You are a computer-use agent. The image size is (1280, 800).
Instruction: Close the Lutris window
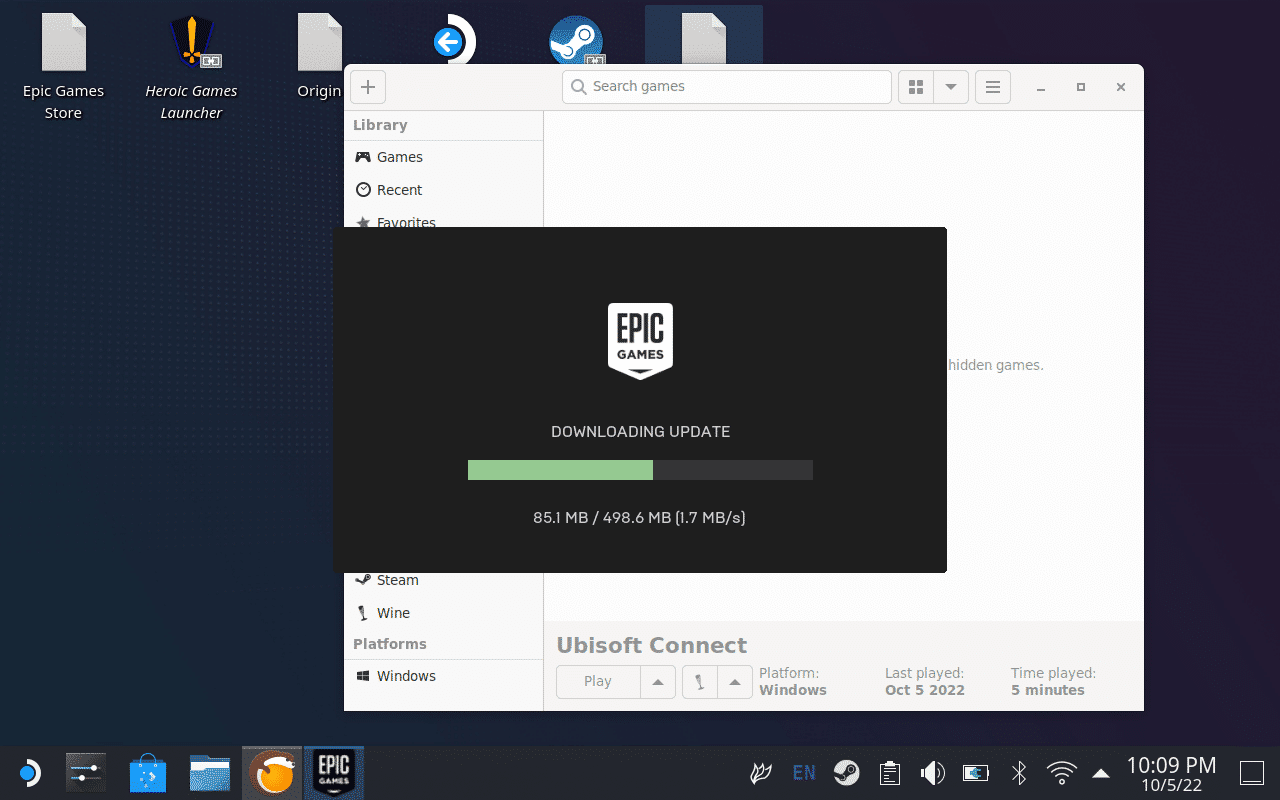pyautogui.click(x=1121, y=87)
